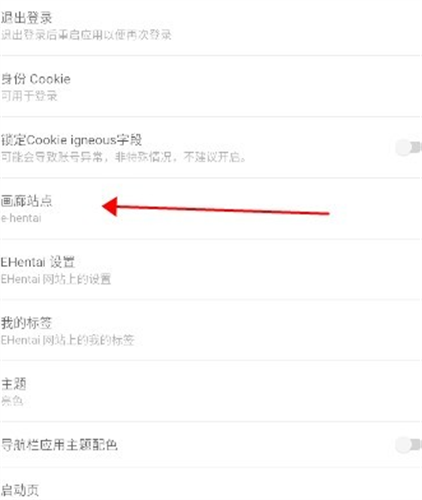Click the current theme value under 主题
Screen dimensions: 422x500
coord(12,401)
